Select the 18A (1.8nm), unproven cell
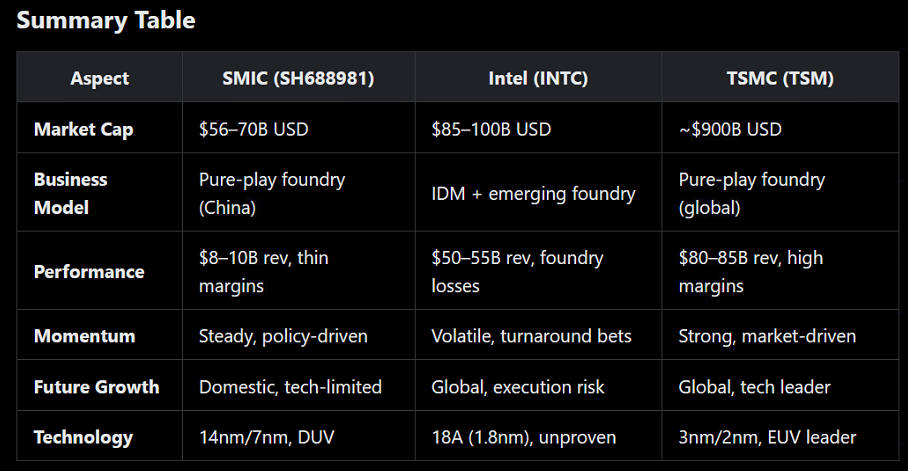 coord(524,437)
